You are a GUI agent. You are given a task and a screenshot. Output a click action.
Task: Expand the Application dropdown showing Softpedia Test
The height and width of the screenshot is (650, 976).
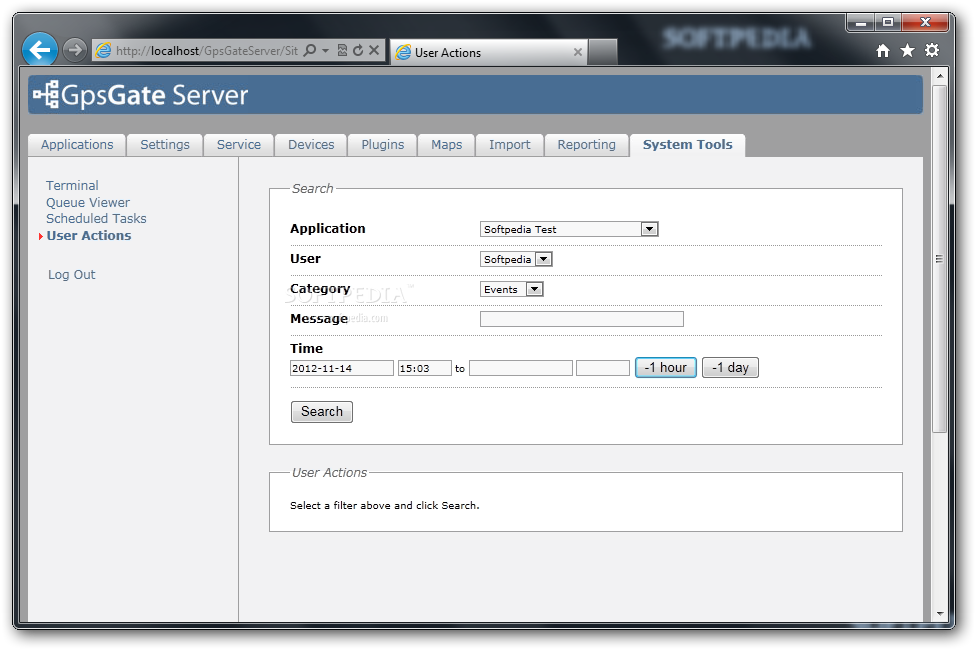[569, 229]
